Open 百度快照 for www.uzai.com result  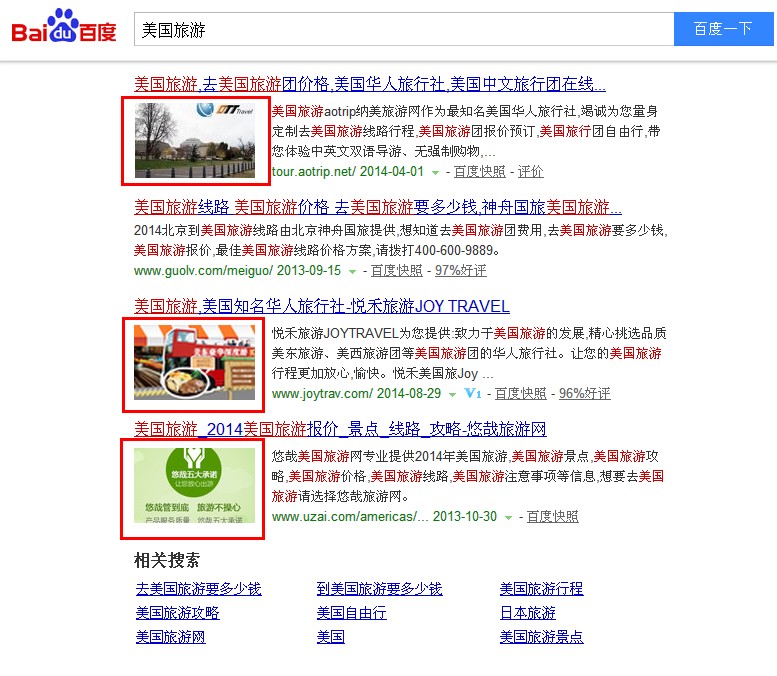click(553, 516)
